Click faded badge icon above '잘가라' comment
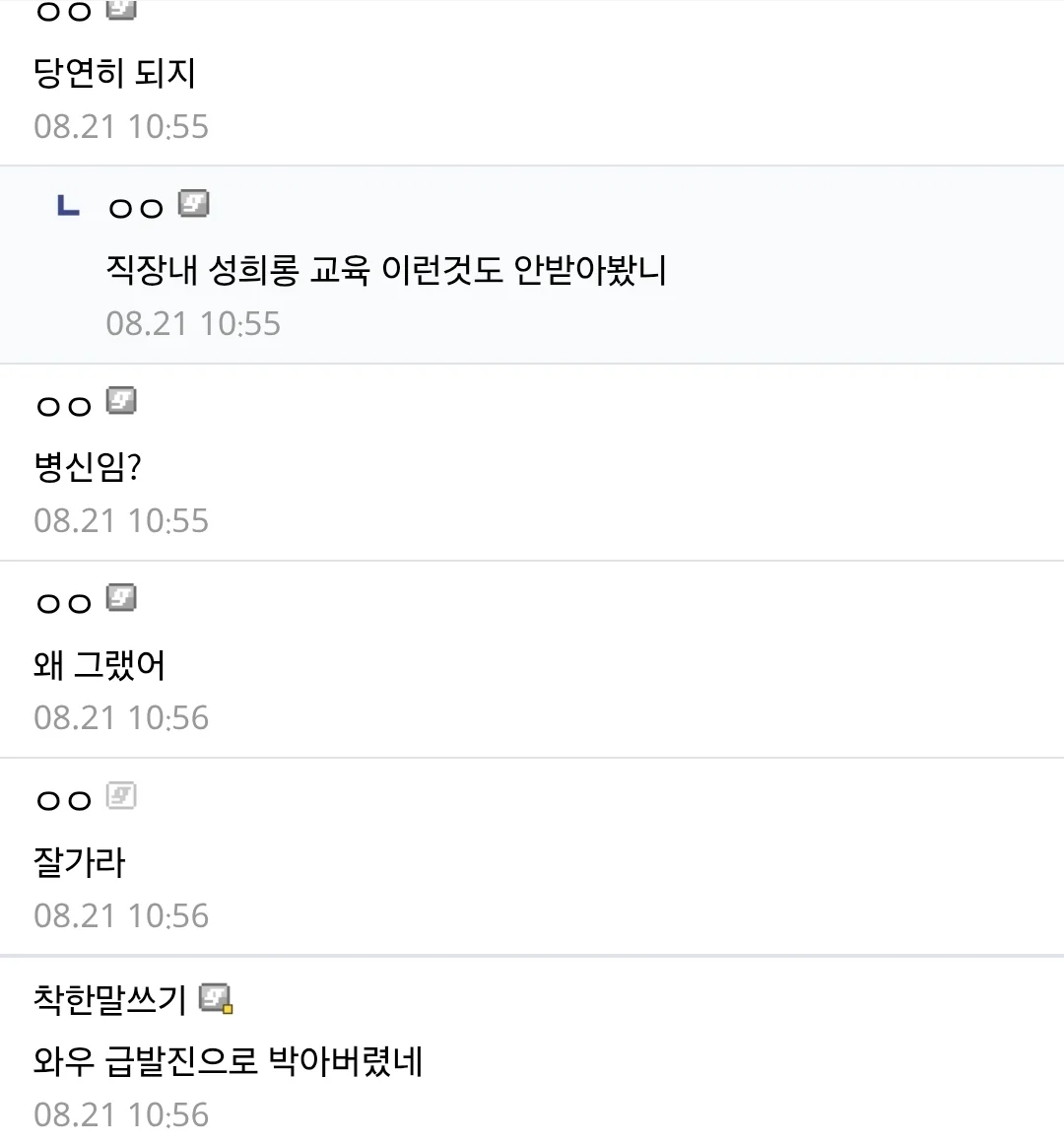The width and height of the screenshot is (1064, 1143). click(121, 796)
